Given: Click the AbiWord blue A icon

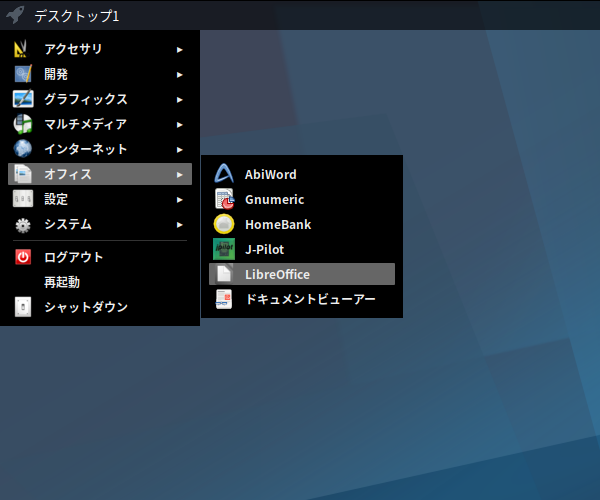Looking at the screenshot, I should (224, 174).
